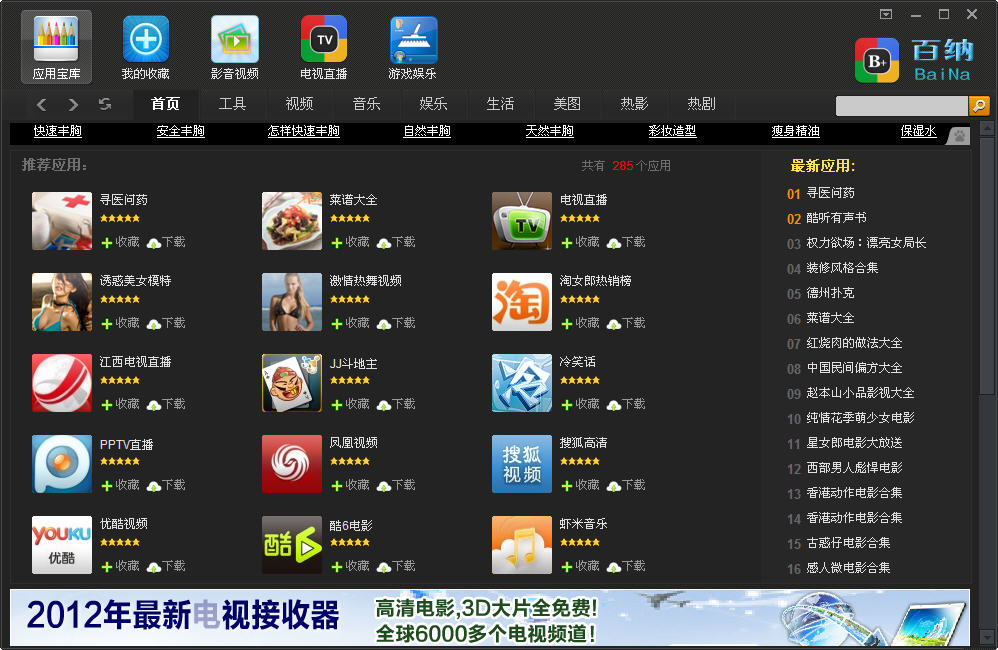
Task: Open the 瘦身精油 keyword link
Action: [x=796, y=131]
